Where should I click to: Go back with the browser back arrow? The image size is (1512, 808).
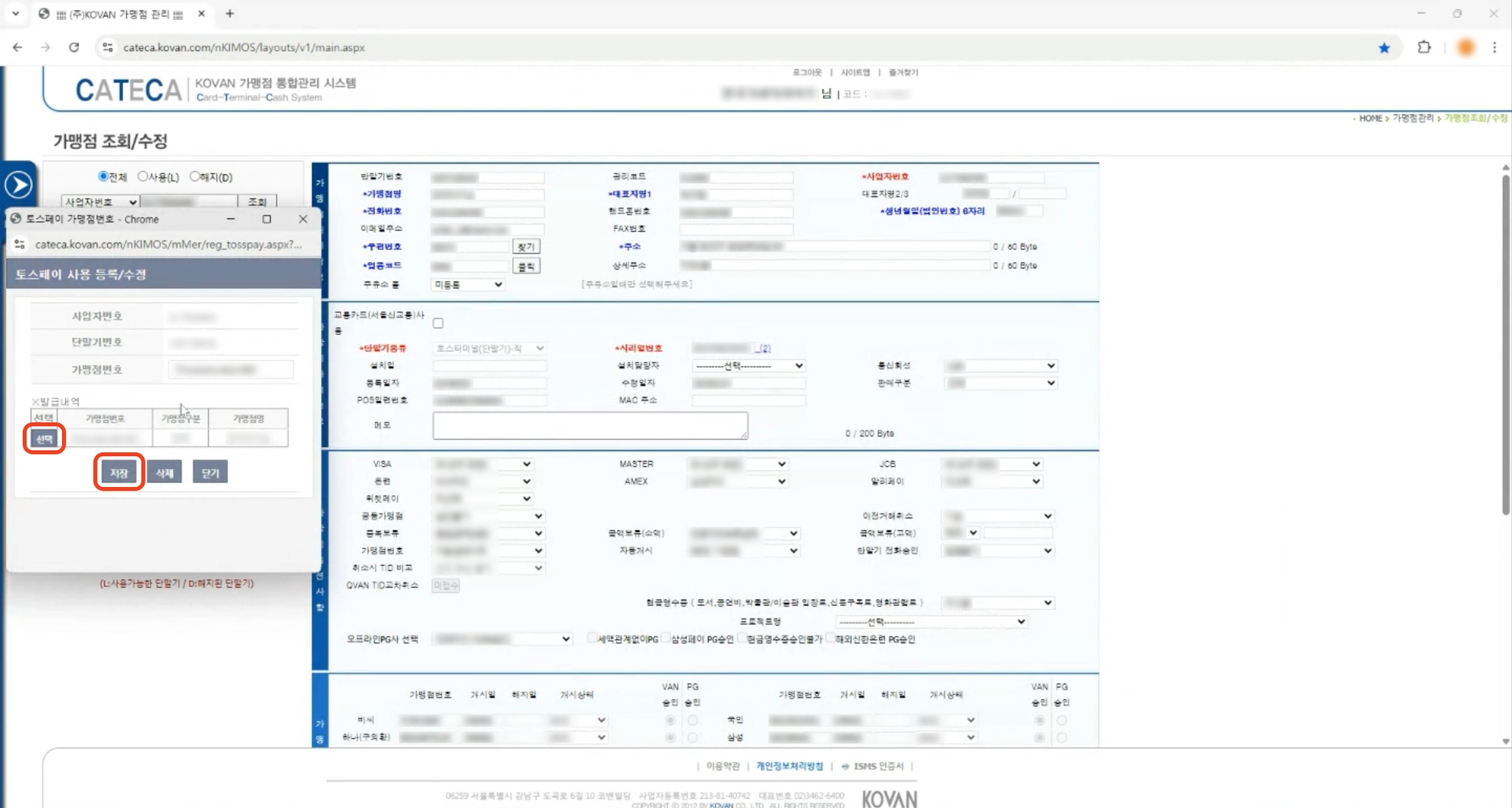click(18, 47)
